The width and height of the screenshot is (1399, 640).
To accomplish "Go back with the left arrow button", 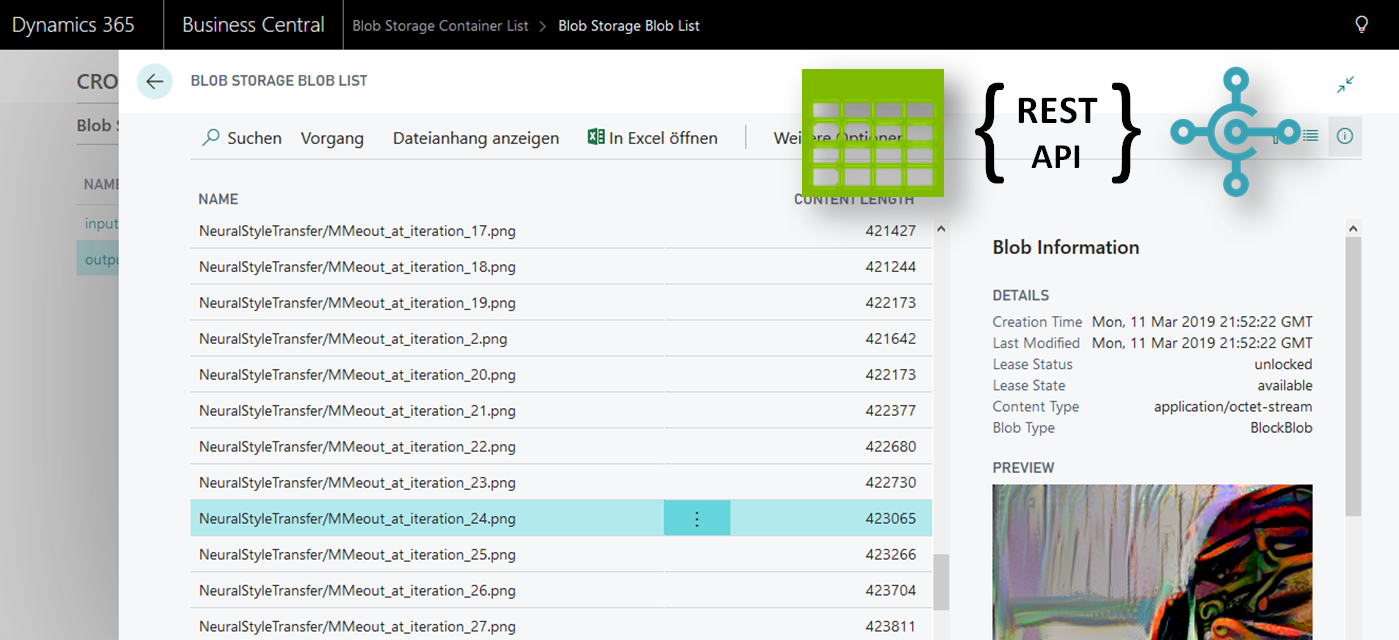I will pos(154,81).
